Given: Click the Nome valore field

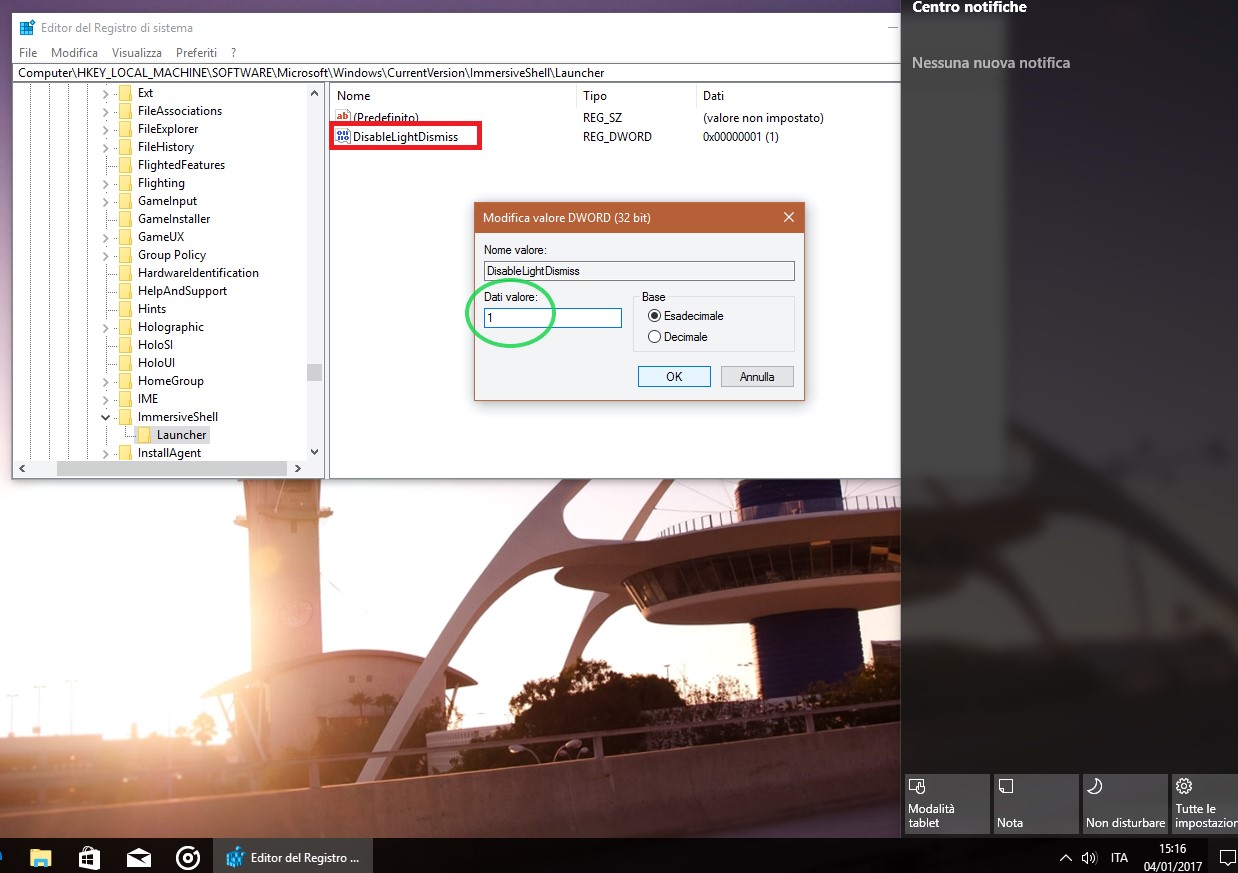Looking at the screenshot, I should (x=639, y=271).
